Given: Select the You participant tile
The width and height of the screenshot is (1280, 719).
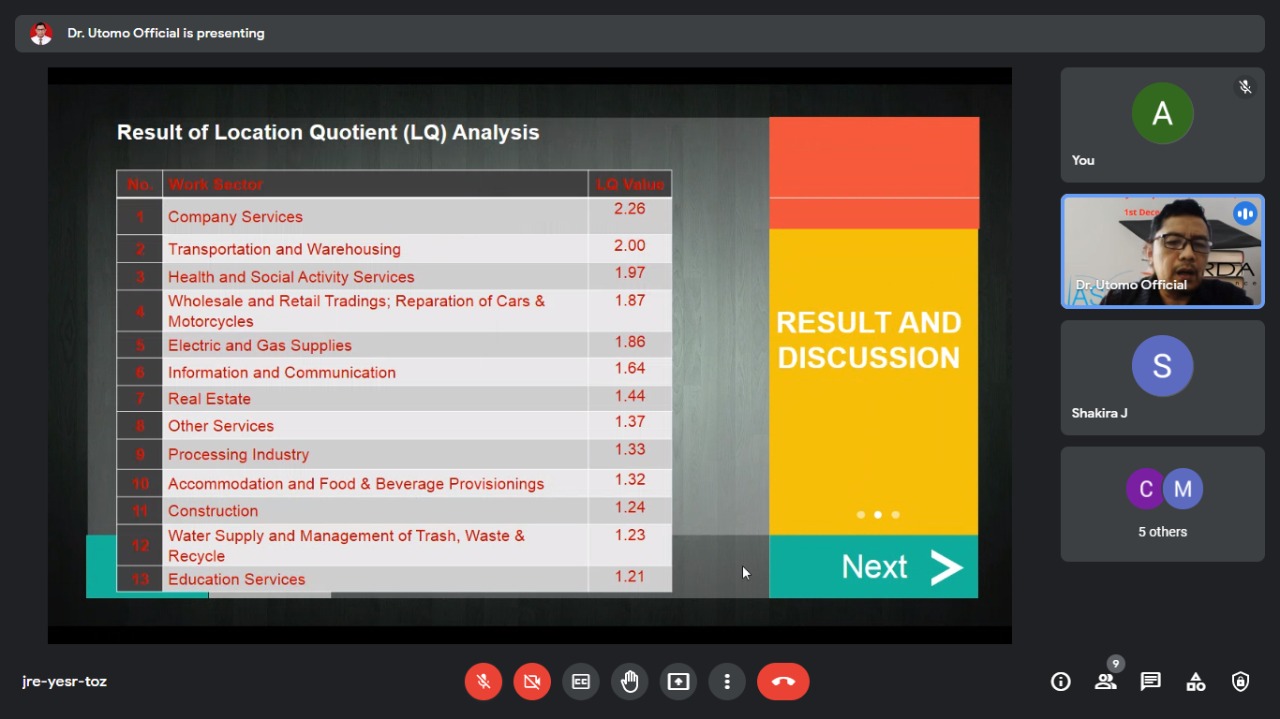Looking at the screenshot, I should 1162,125.
